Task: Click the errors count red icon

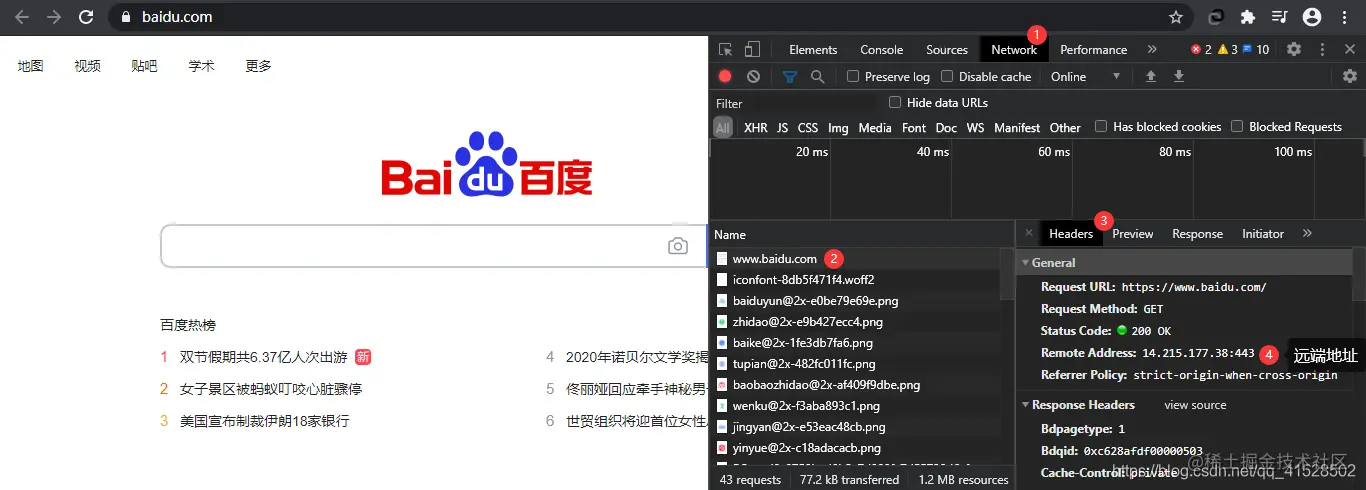Action: (1201, 49)
